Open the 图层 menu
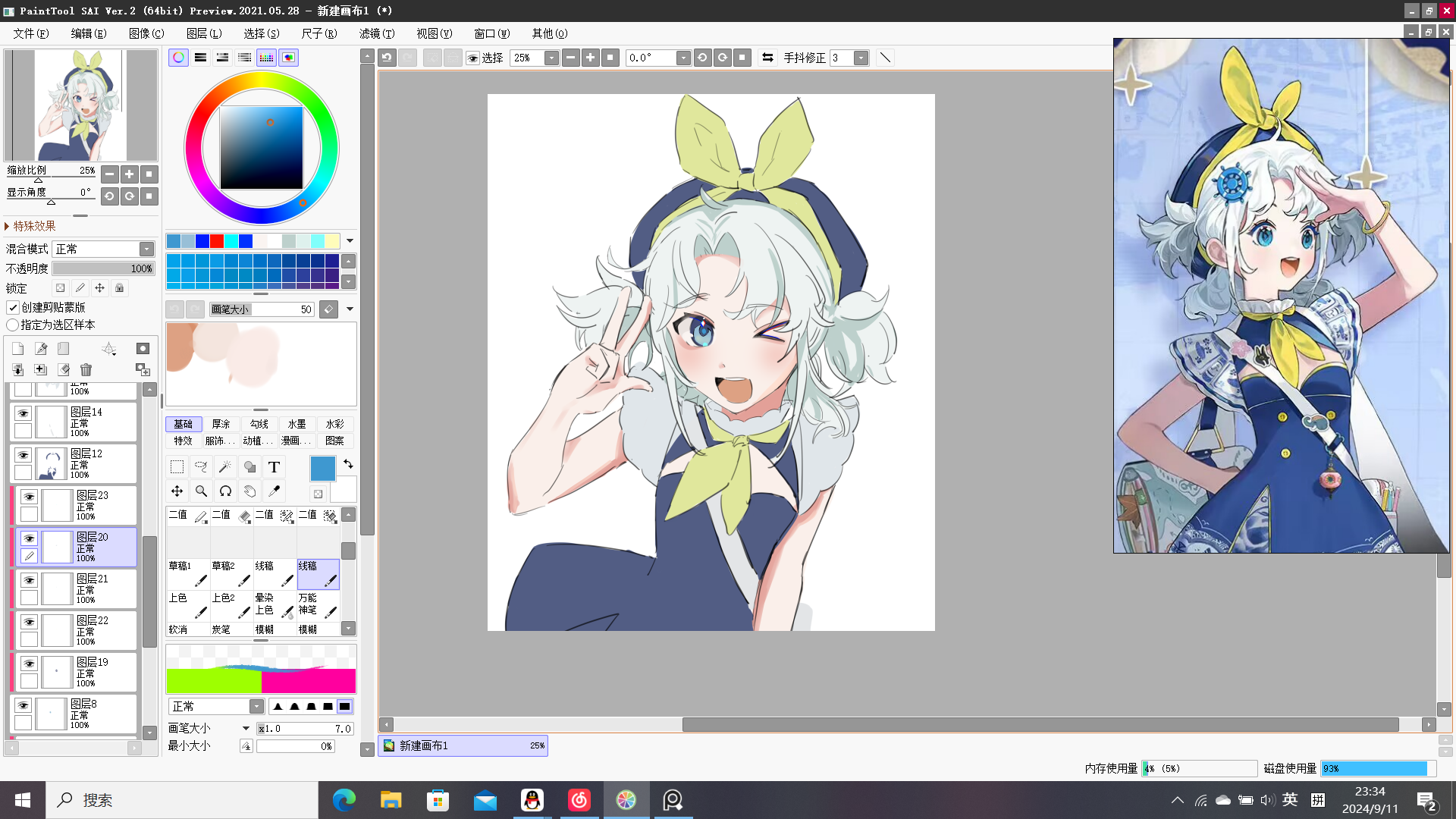This screenshot has width=1456, height=819. [x=204, y=33]
